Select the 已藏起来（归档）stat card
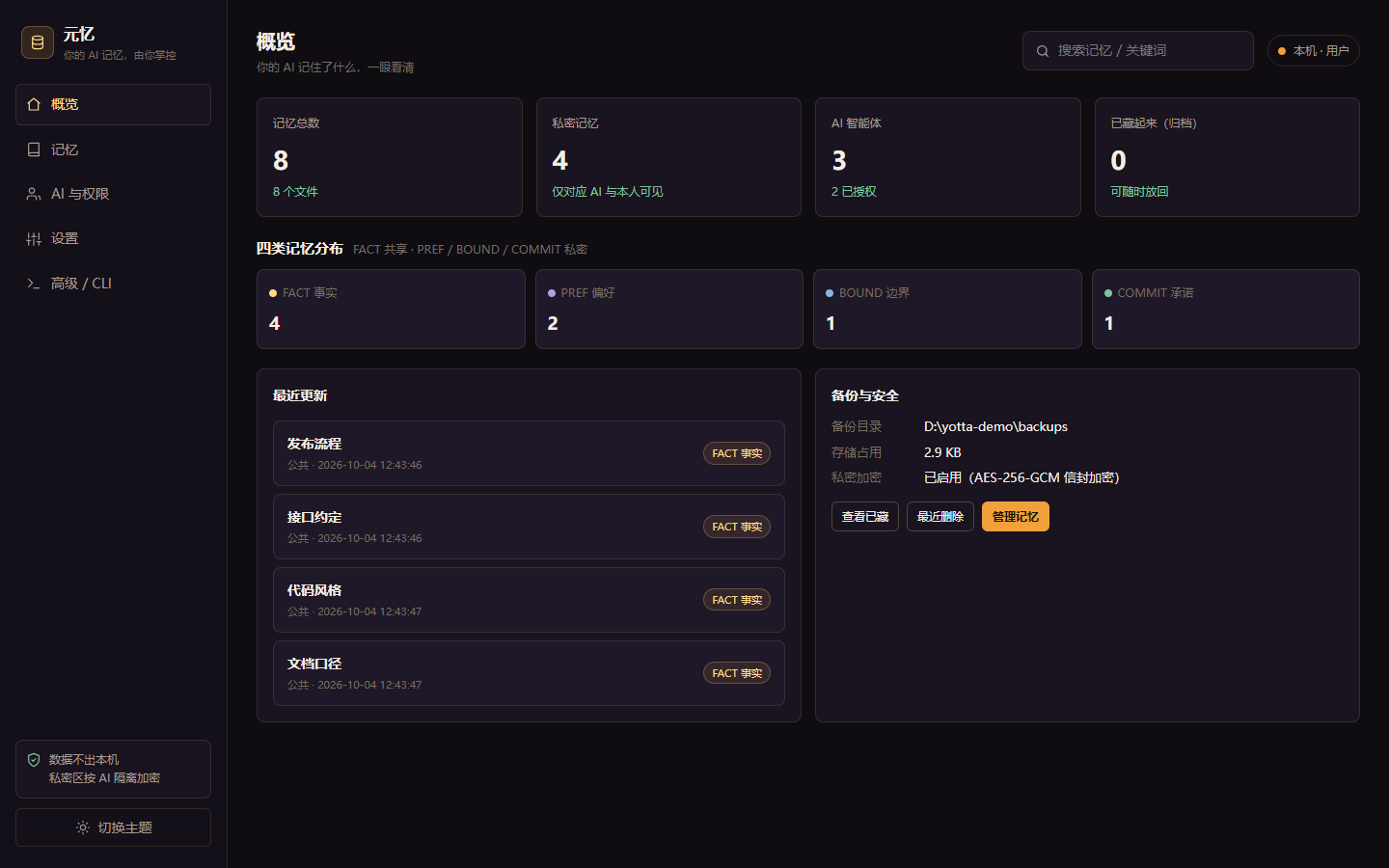The height and width of the screenshot is (868, 1389). click(x=1227, y=157)
